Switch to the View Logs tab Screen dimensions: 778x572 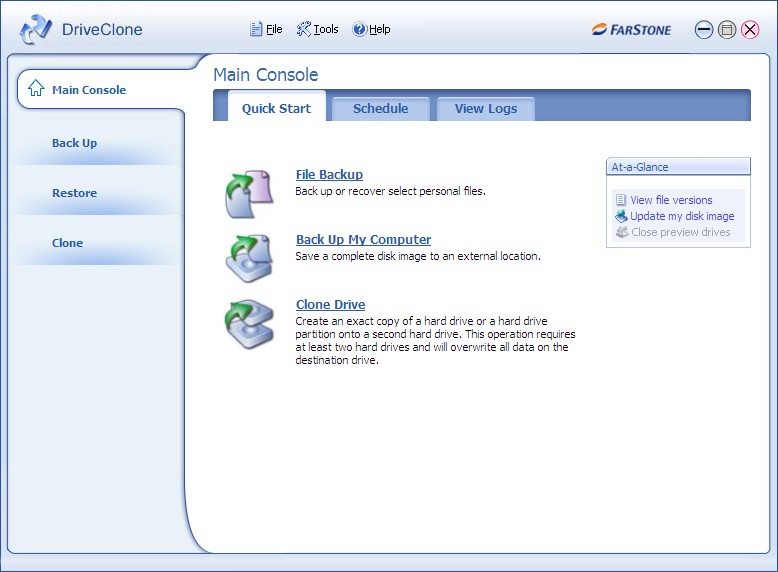[485, 108]
